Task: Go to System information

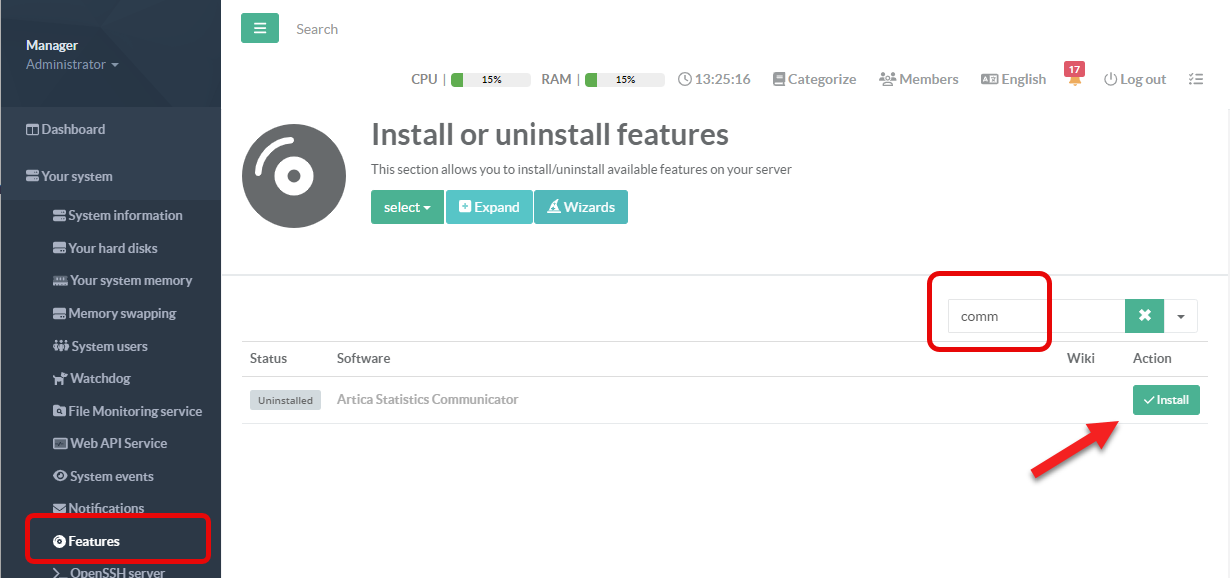Action: [x=124, y=215]
